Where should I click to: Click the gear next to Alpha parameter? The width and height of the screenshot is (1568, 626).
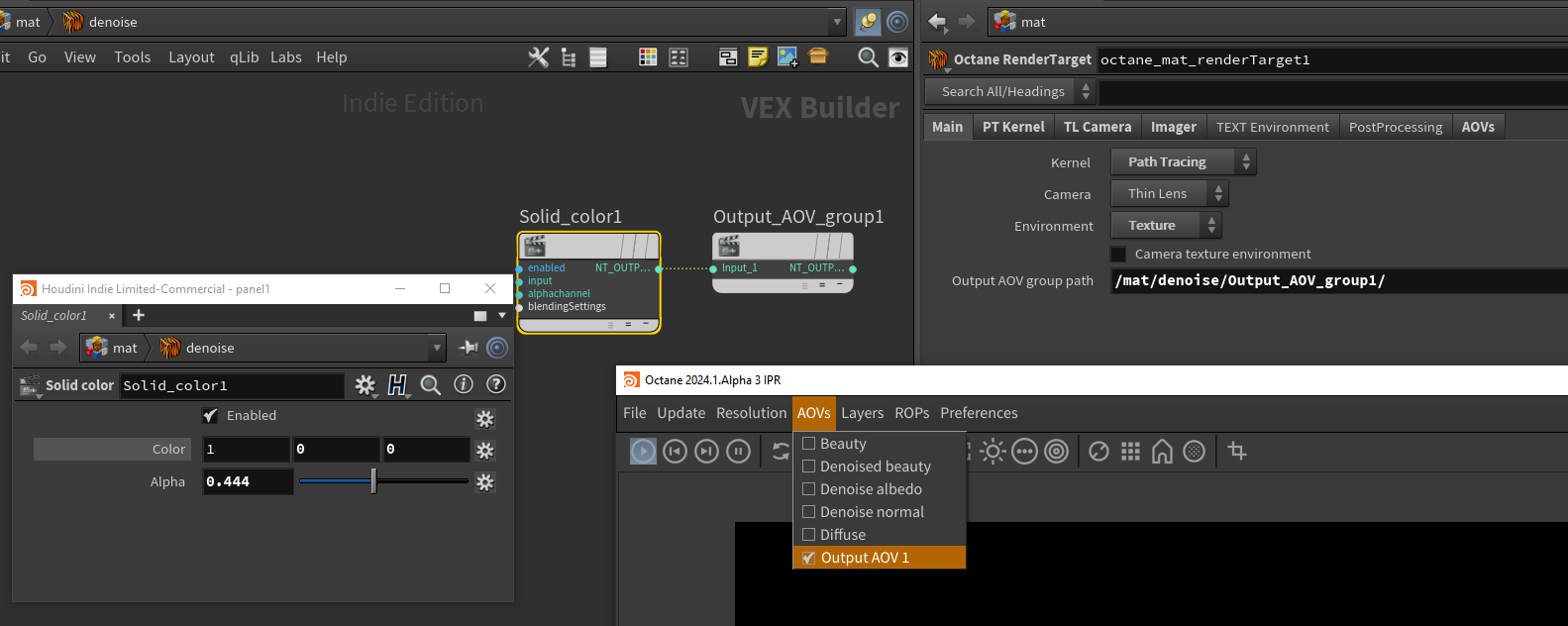pyautogui.click(x=484, y=482)
